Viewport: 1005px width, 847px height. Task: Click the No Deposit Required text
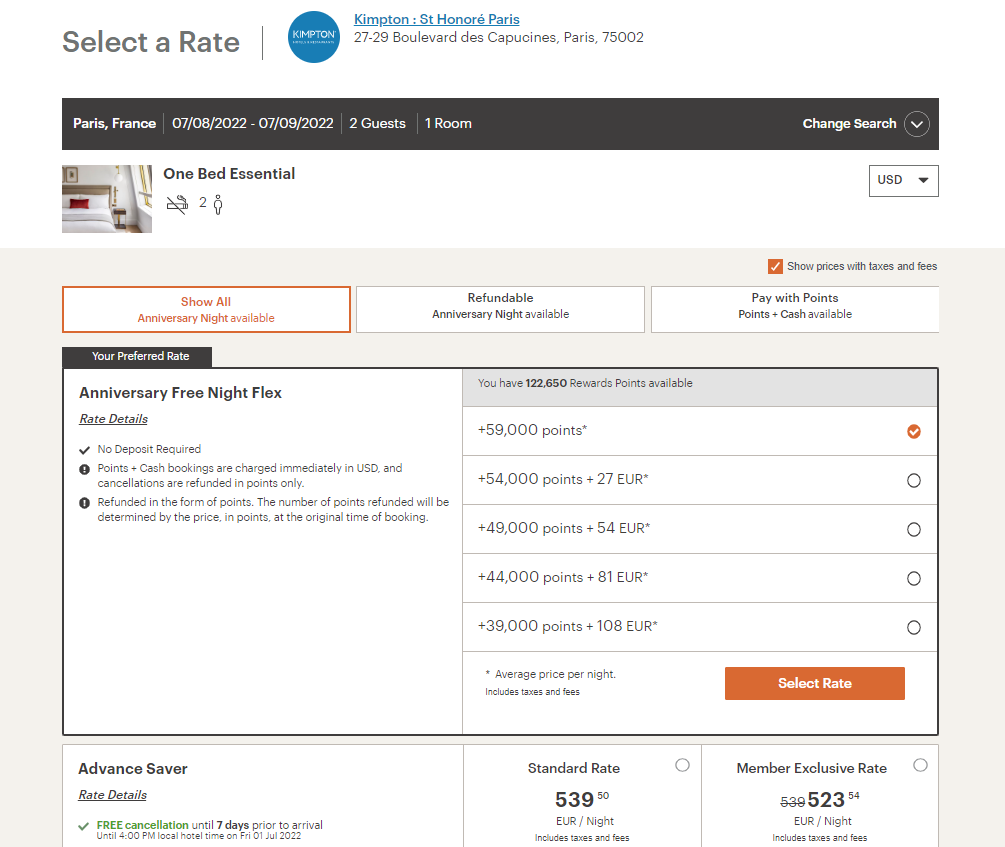149,449
